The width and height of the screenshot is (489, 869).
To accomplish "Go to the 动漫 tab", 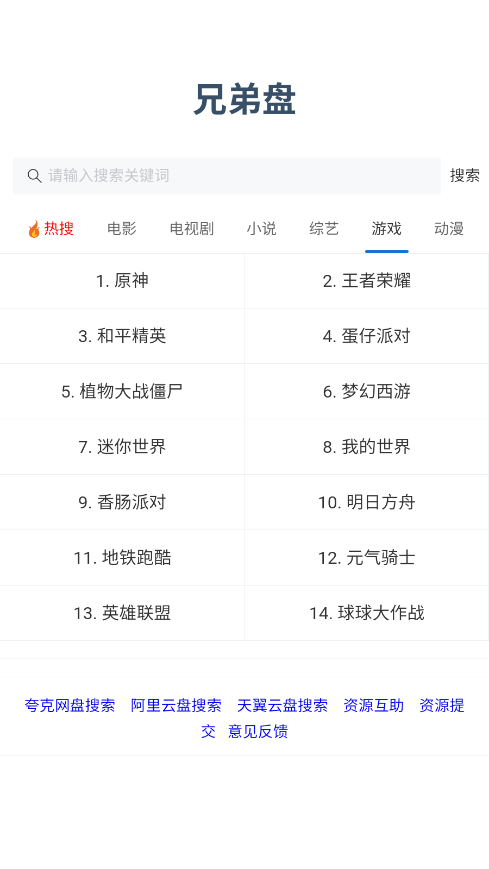I will pos(449,228).
